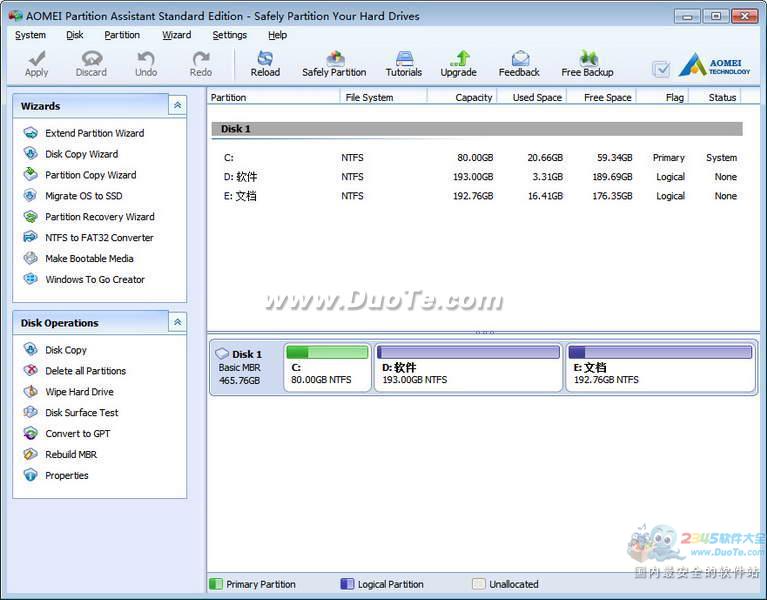Image resolution: width=767 pixels, height=600 pixels.
Task: Click the Undo arrow icon
Action: [146, 59]
